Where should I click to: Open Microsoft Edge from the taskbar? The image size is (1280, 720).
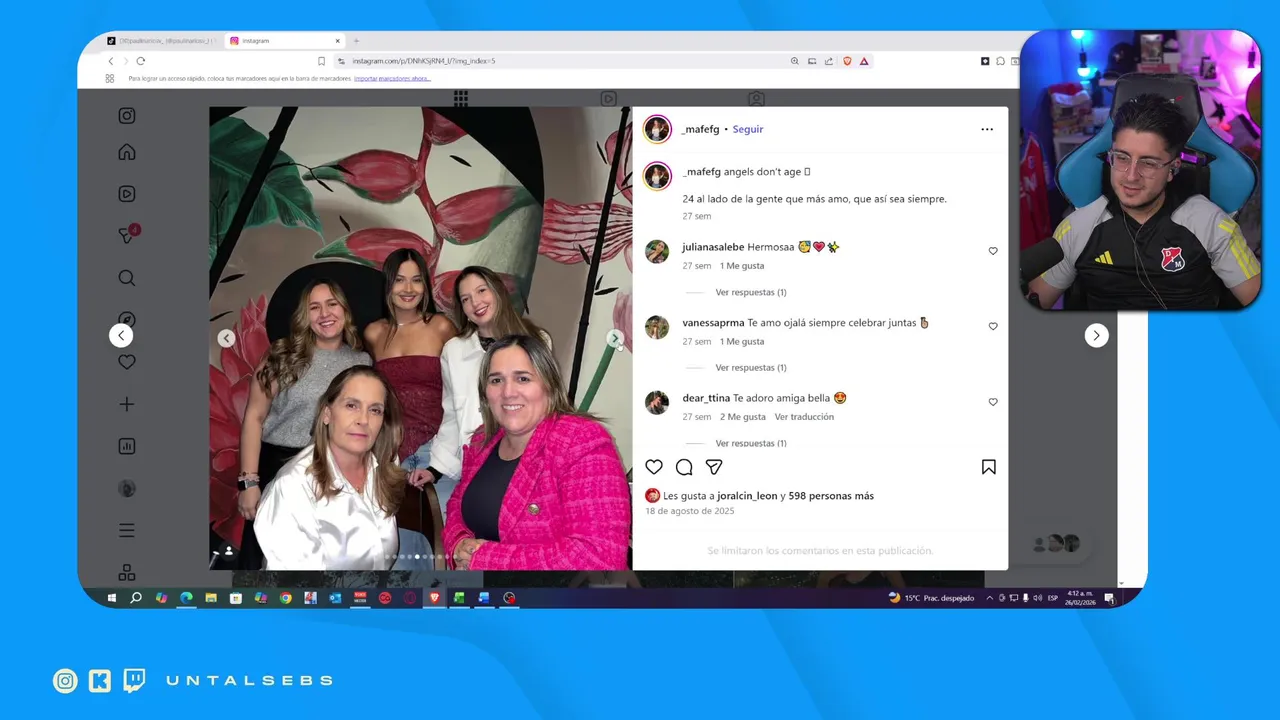(186, 598)
